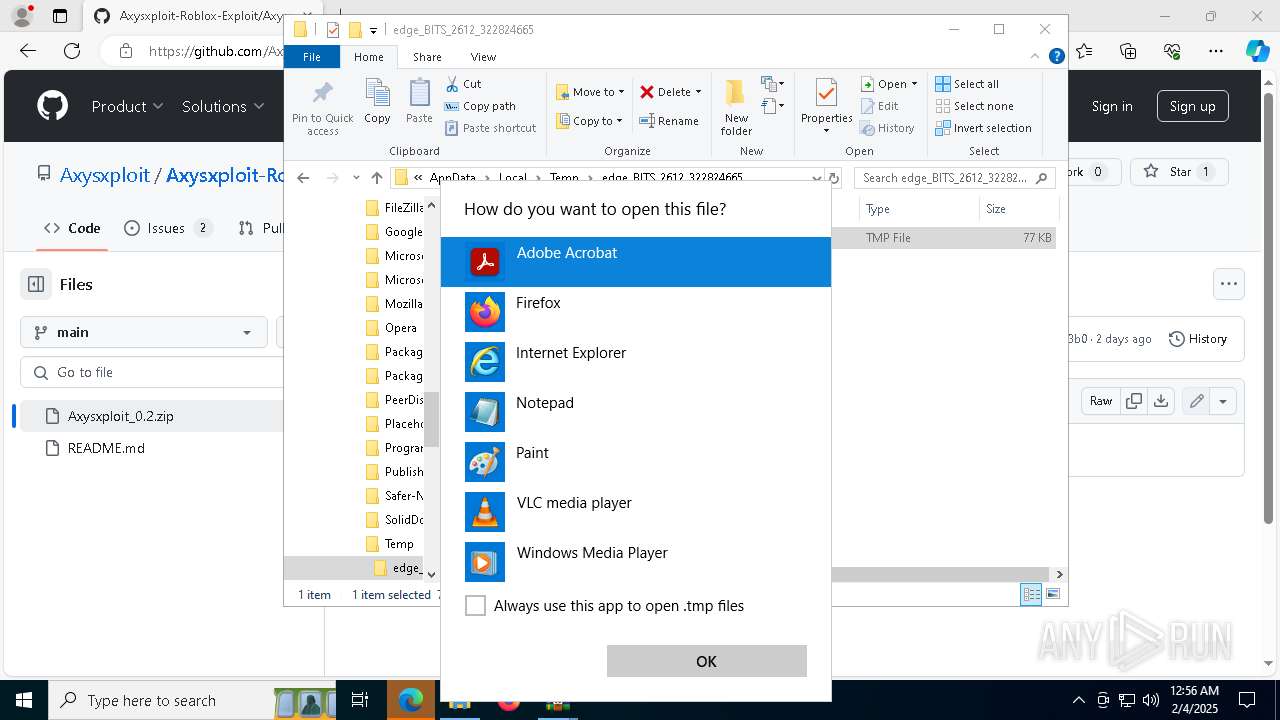Open commit History link on GitHub
1280x720 pixels.
pos(1198,339)
